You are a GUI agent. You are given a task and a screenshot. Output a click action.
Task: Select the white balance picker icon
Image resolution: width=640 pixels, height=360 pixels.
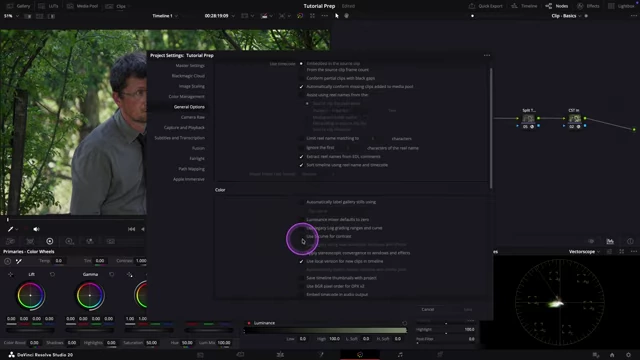click(x=19, y=261)
